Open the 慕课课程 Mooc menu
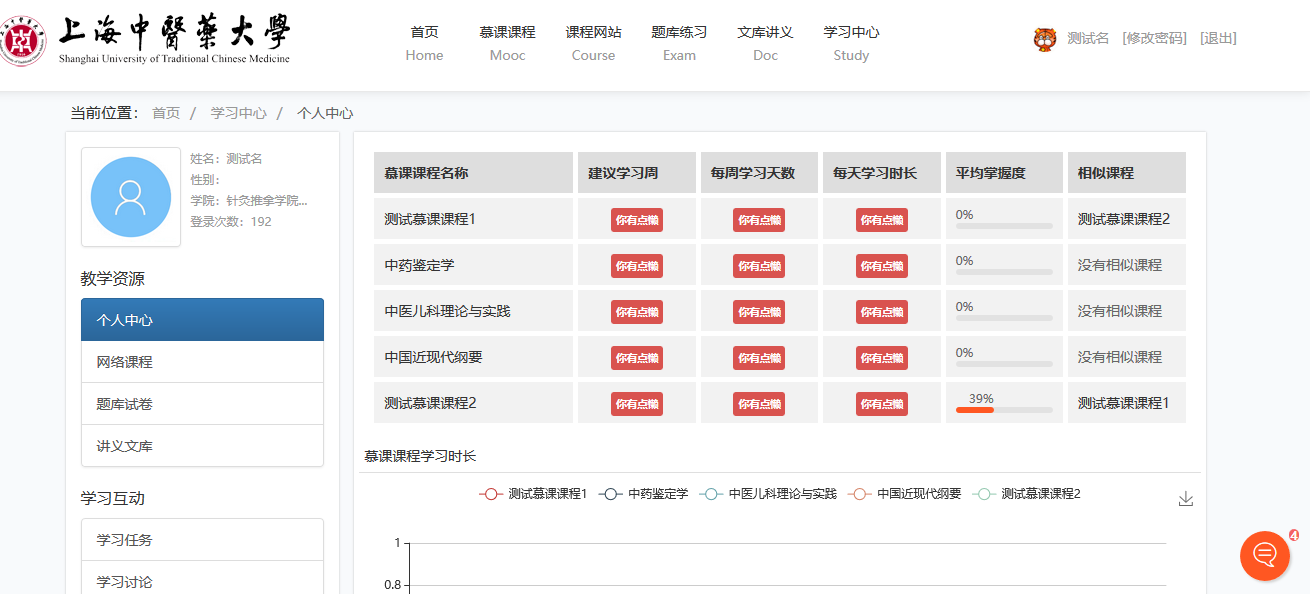 [507, 43]
